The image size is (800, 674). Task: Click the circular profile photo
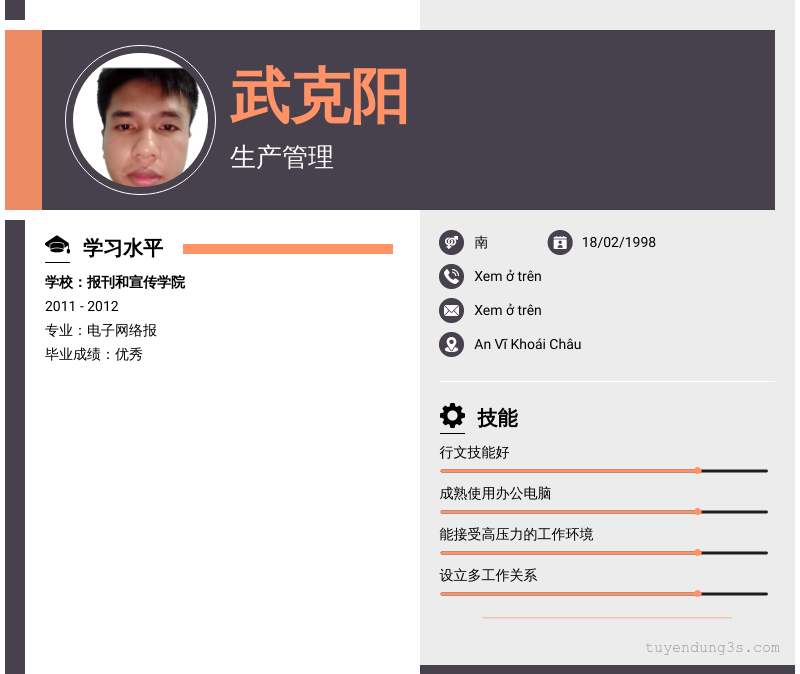(141, 120)
